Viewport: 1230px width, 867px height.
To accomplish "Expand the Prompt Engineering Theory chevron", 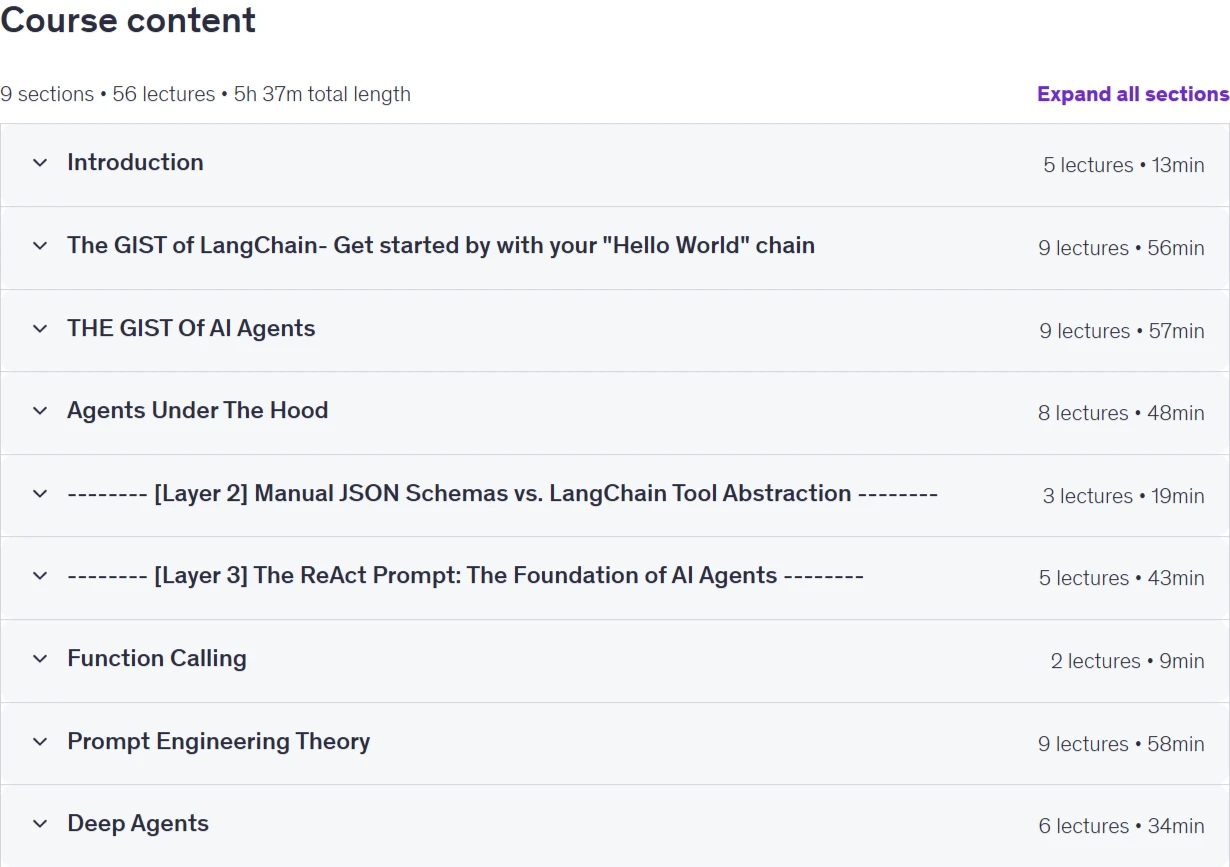I will tap(40, 742).
